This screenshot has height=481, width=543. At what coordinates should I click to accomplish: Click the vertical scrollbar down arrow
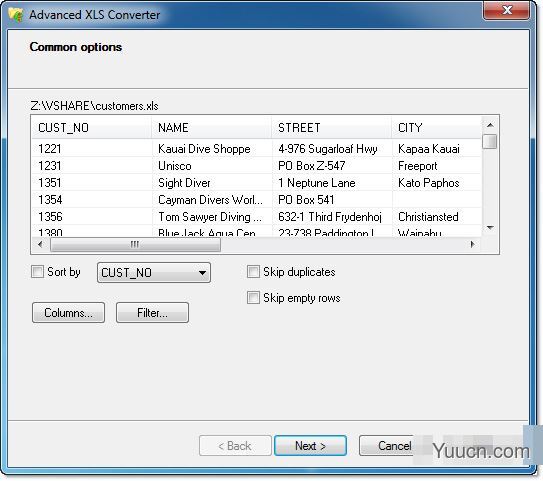(490, 228)
